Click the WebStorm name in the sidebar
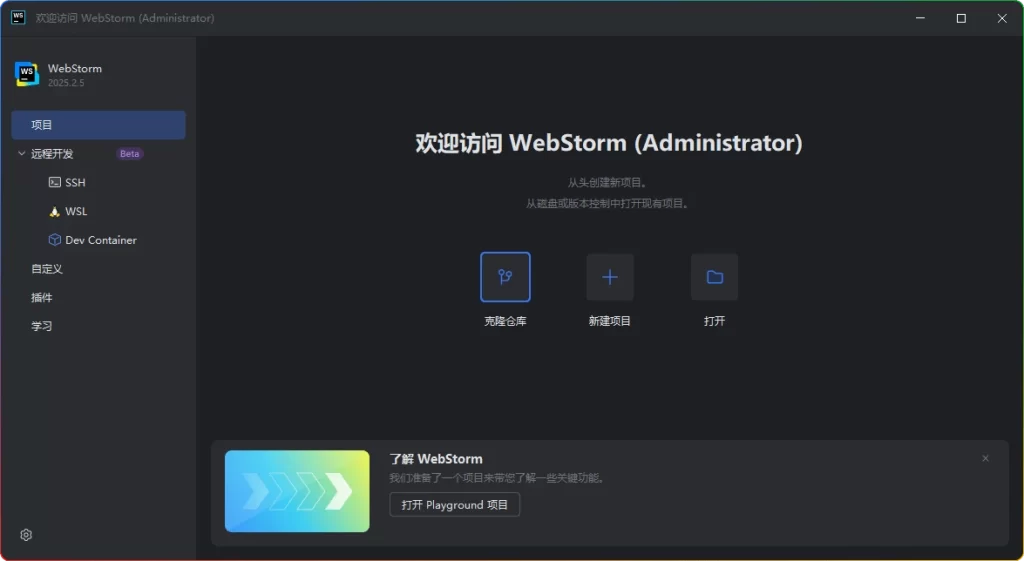The image size is (1024, 561). tap(74, 68)
